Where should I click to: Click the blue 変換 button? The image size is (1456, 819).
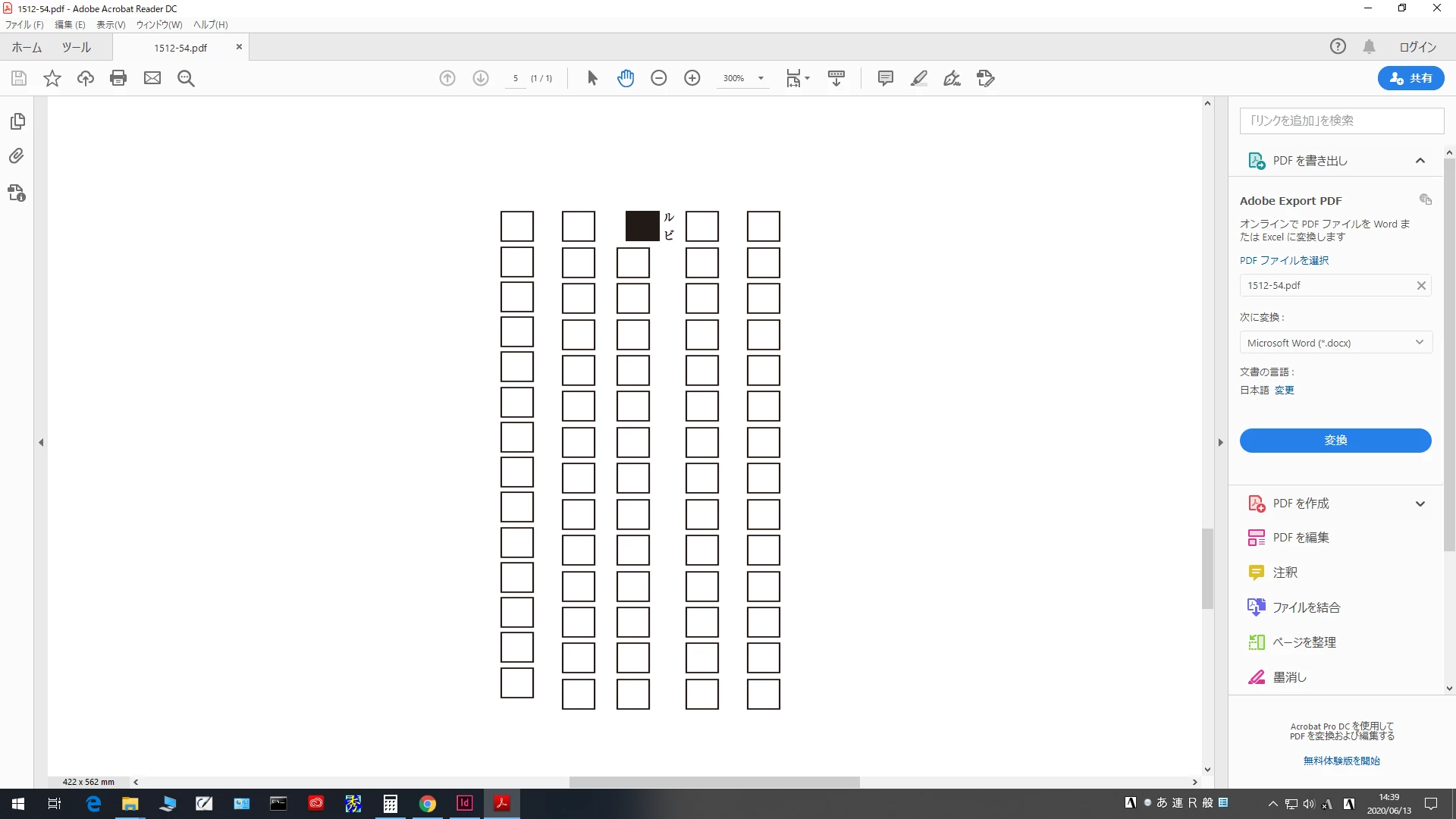coord(1335,441)
